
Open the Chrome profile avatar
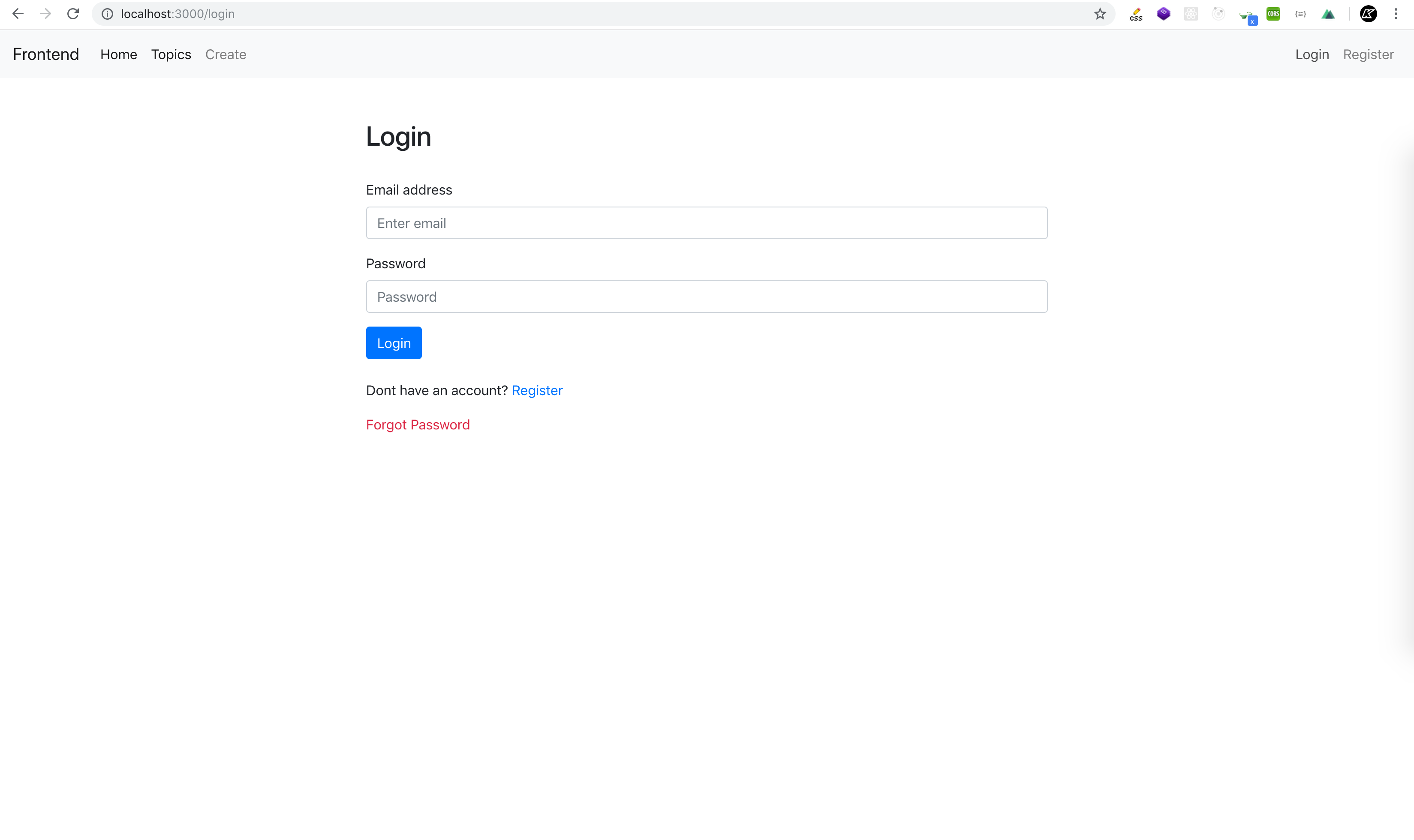click(1368, 14)
